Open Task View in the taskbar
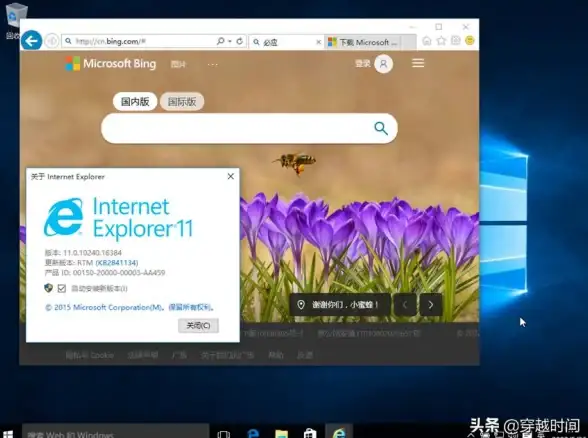This screenshot has height=438, width=588. [x=224, y=434]
